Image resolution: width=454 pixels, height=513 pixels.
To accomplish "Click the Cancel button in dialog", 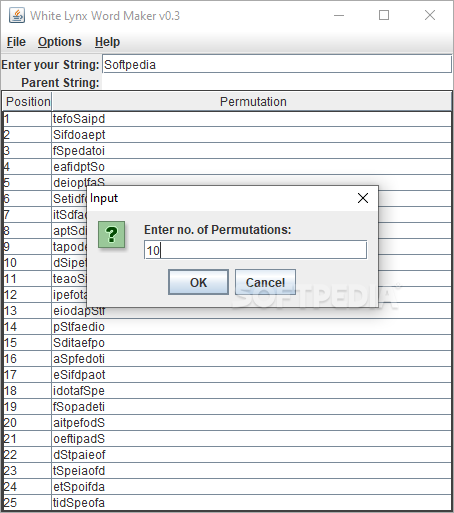I will click(265, 282).
